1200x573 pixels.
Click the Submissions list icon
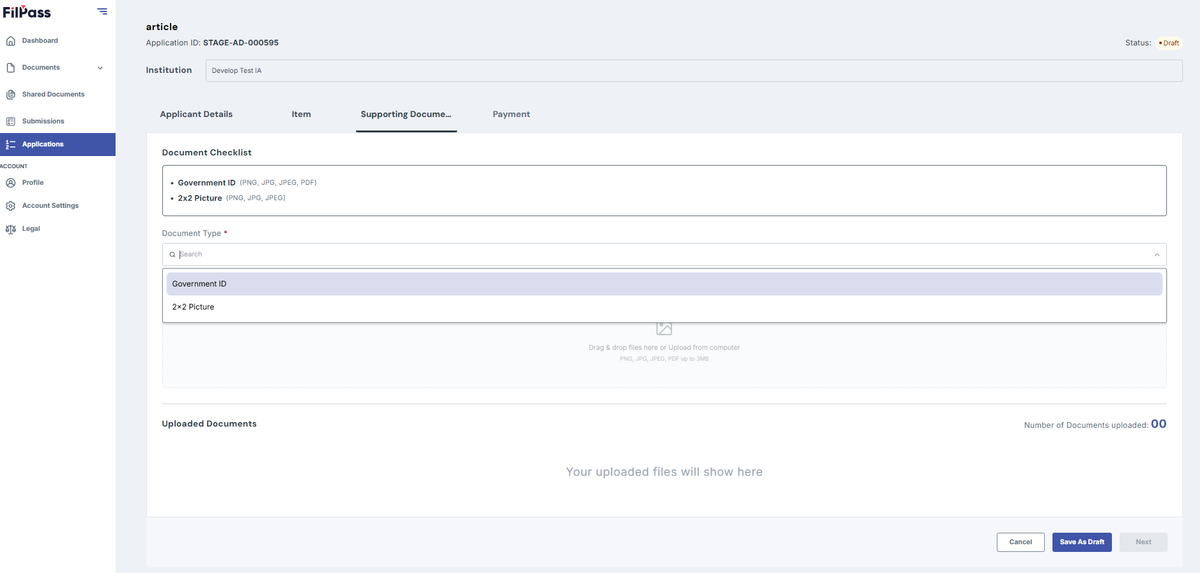coord(11,121)
